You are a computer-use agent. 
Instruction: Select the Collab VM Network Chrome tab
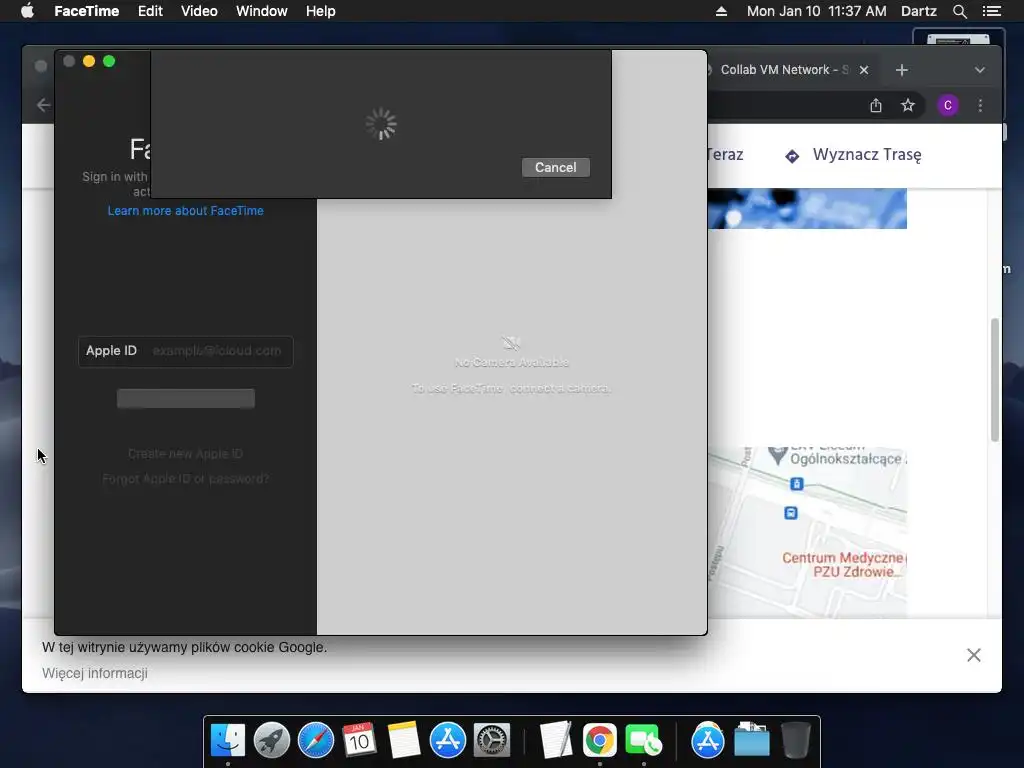coord(784,70)
